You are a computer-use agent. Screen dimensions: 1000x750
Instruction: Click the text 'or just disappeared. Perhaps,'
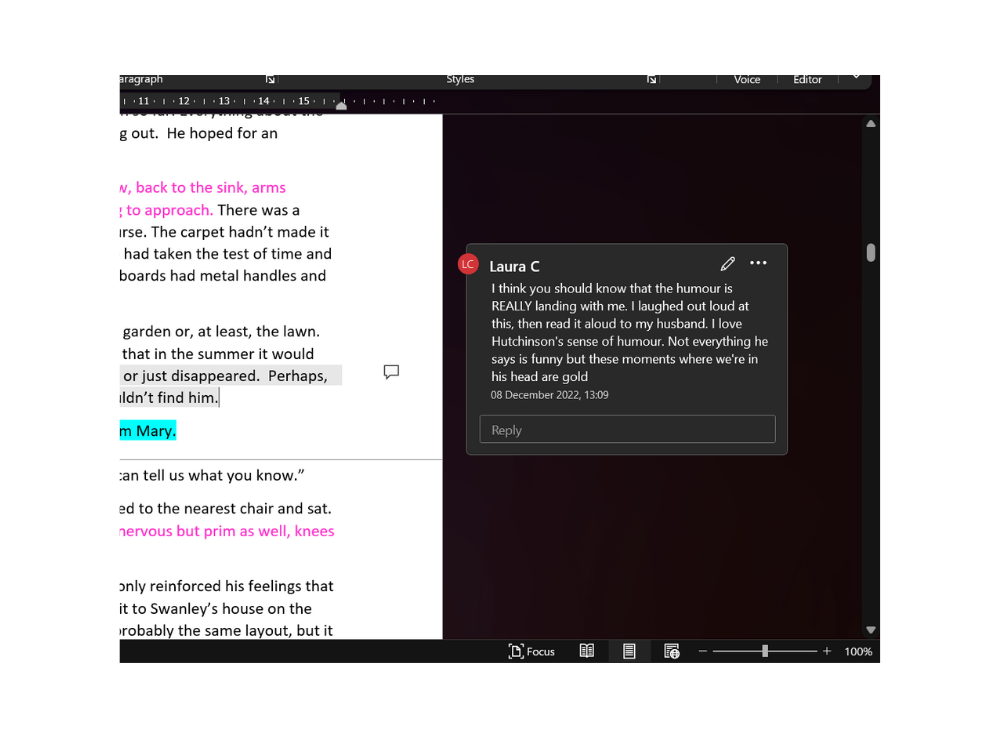click(x=225, y=376)
